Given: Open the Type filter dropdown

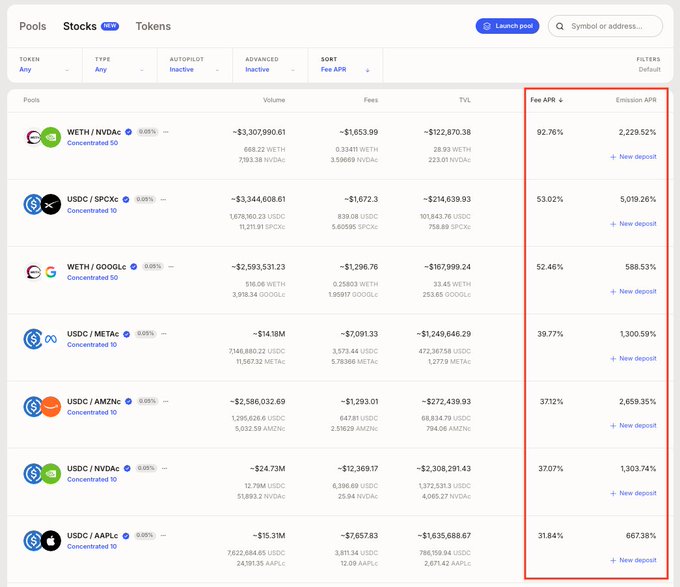Looking at the screenshot, I should [x=120, y=65].
